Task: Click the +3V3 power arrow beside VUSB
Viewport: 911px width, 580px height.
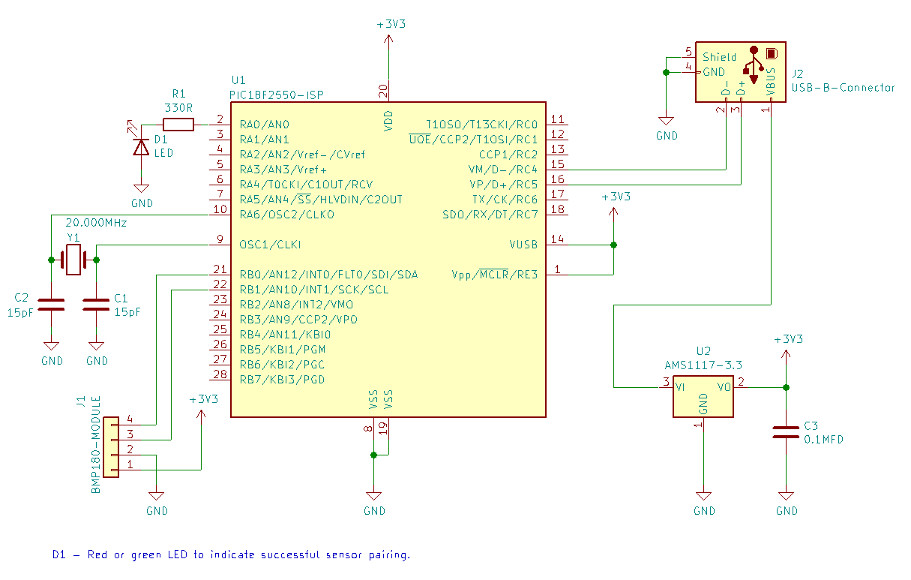Action: click(614, 212)
